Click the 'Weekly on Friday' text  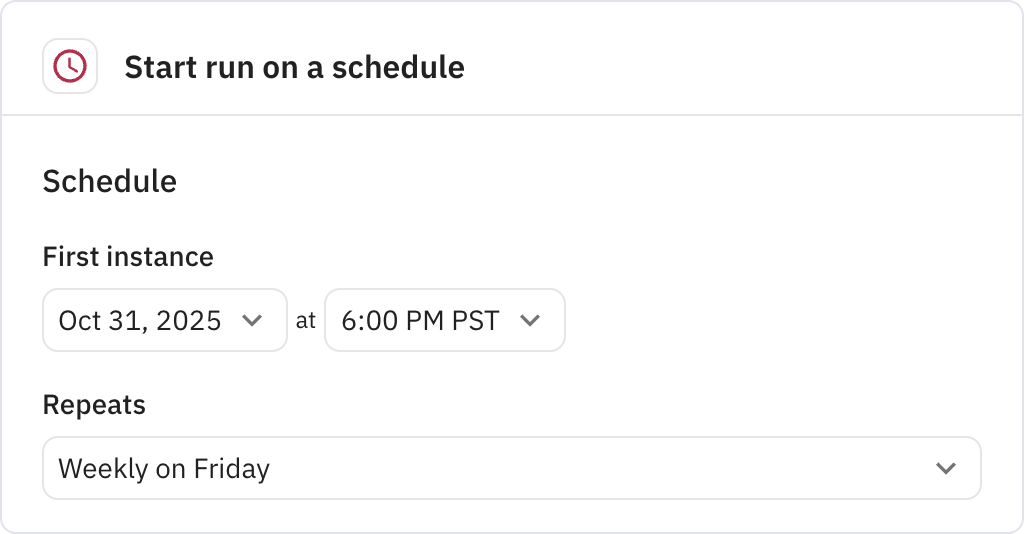(x=164, y=468)
